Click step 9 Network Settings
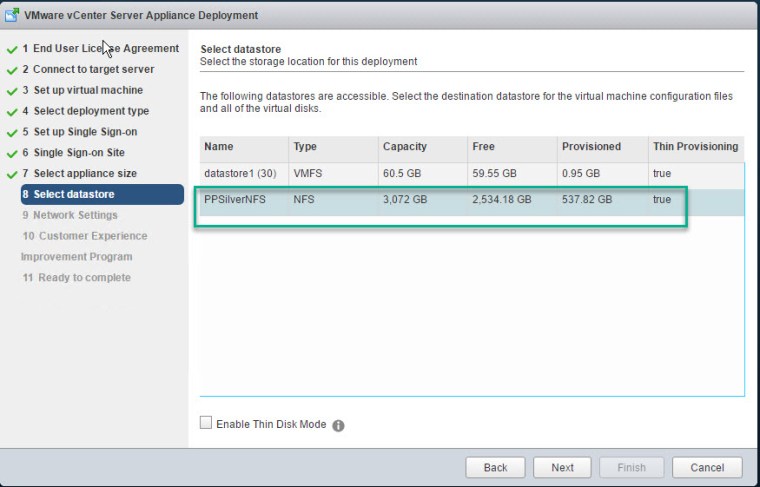Image resolution: width=760 pixels, height=487 pixels. click(70, 215)
